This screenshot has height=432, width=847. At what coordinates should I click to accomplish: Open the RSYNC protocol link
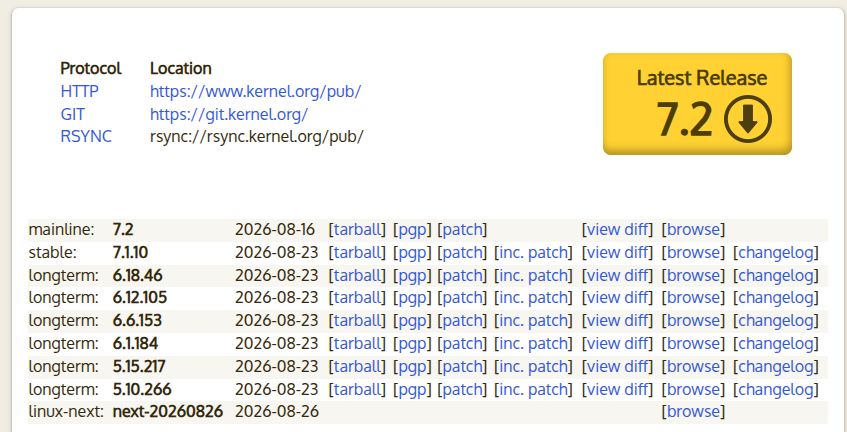pos(86,136)
